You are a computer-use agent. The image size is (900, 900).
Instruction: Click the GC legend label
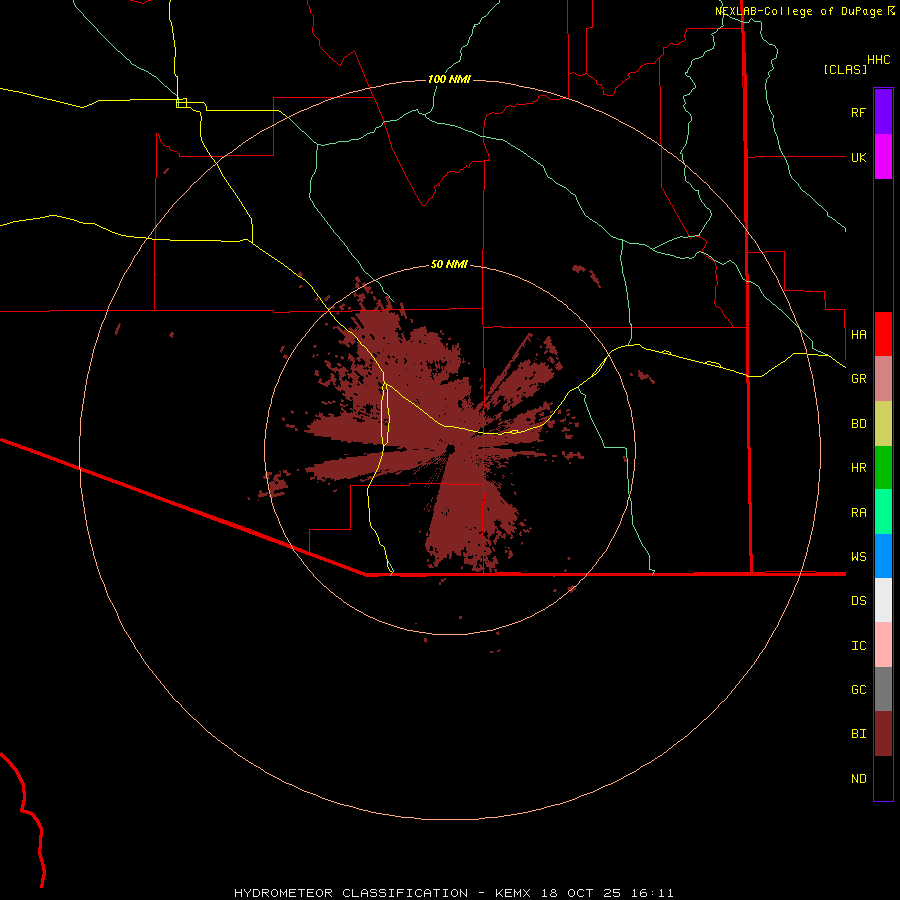point(858,690)
